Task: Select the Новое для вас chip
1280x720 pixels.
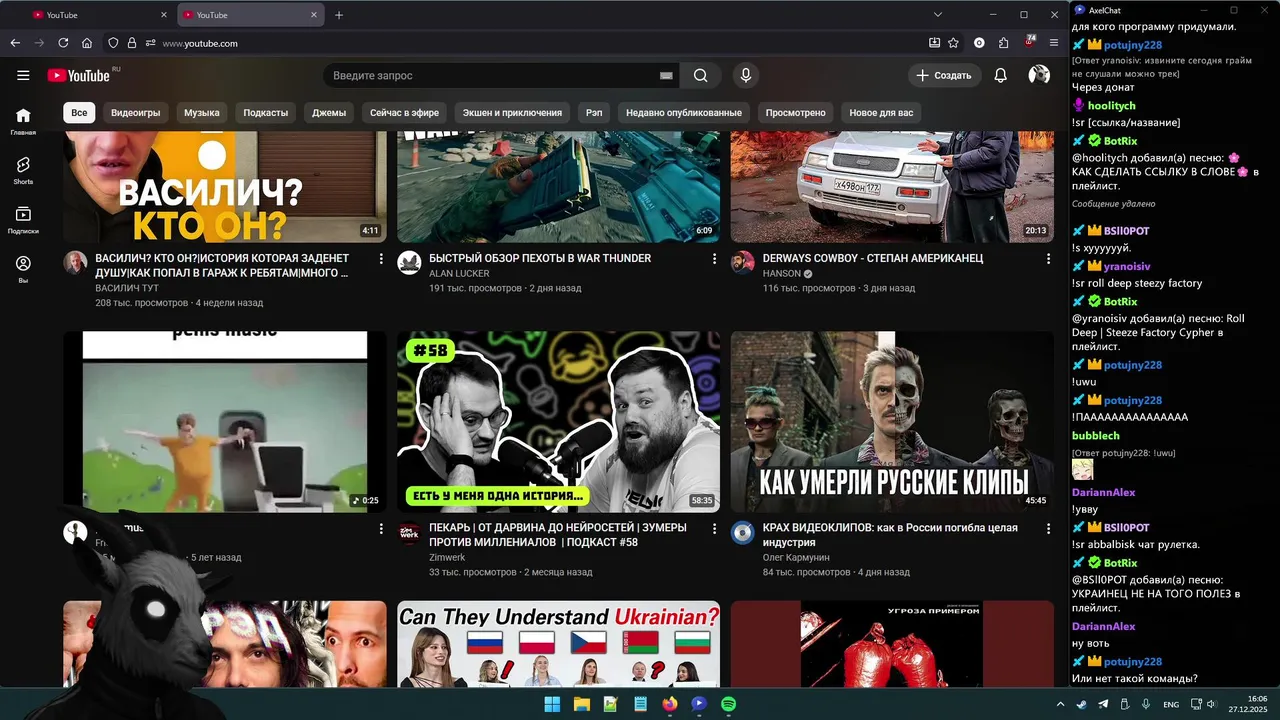Action: [x=881, y=113]
